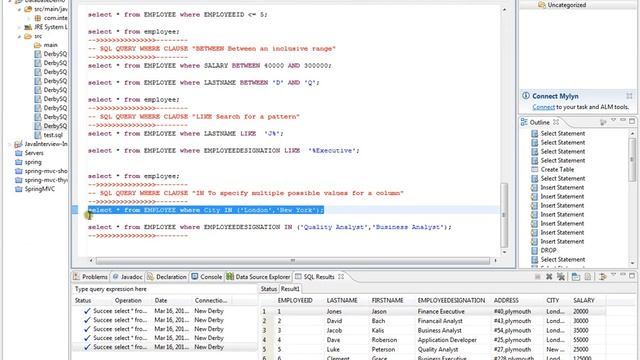Click the terminate operation icon in SQL Results
The height and width of the screenshot is (360, 640).
pyautogui.click(x=537, y=277)
